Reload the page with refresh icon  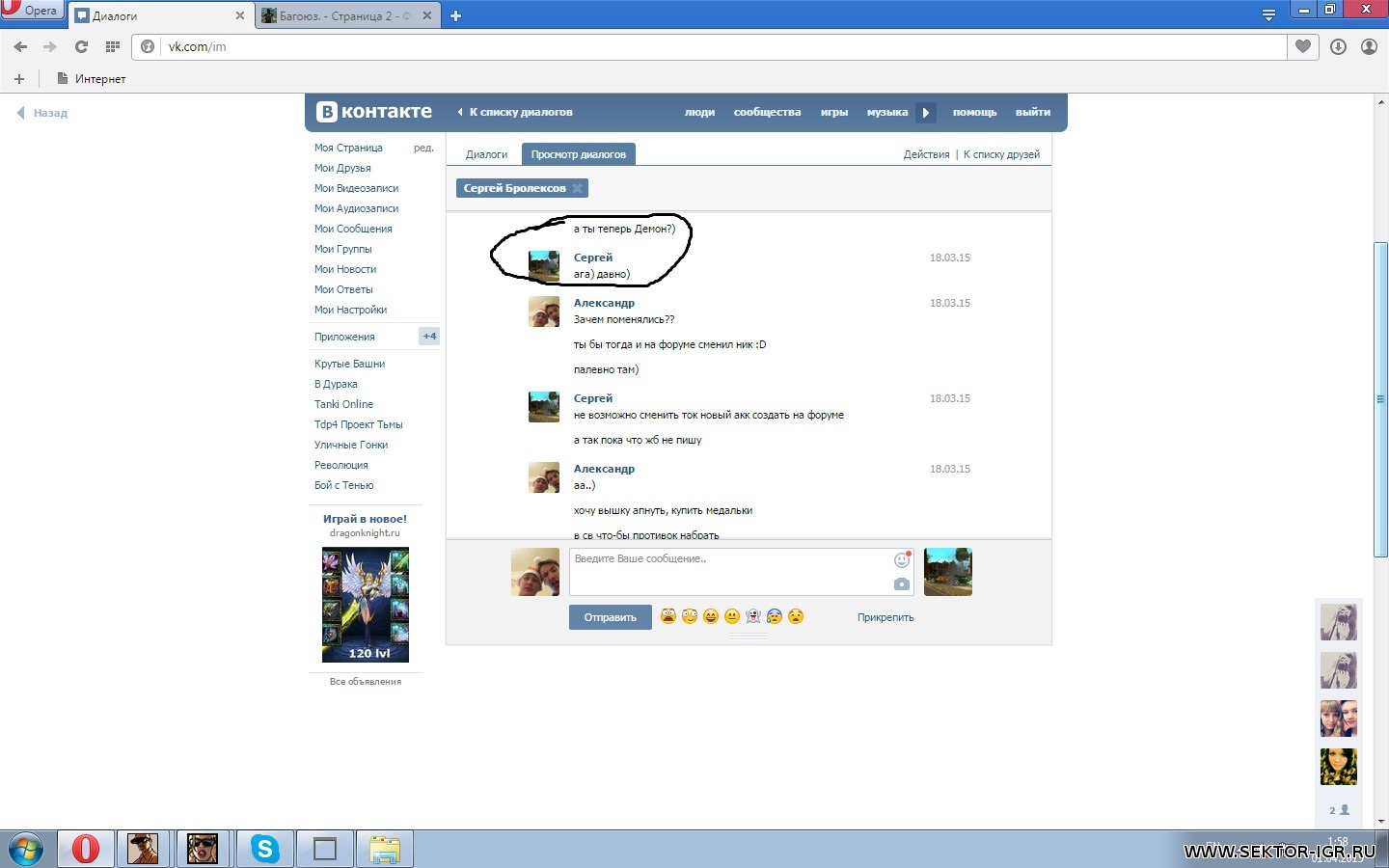click(81, 46)
